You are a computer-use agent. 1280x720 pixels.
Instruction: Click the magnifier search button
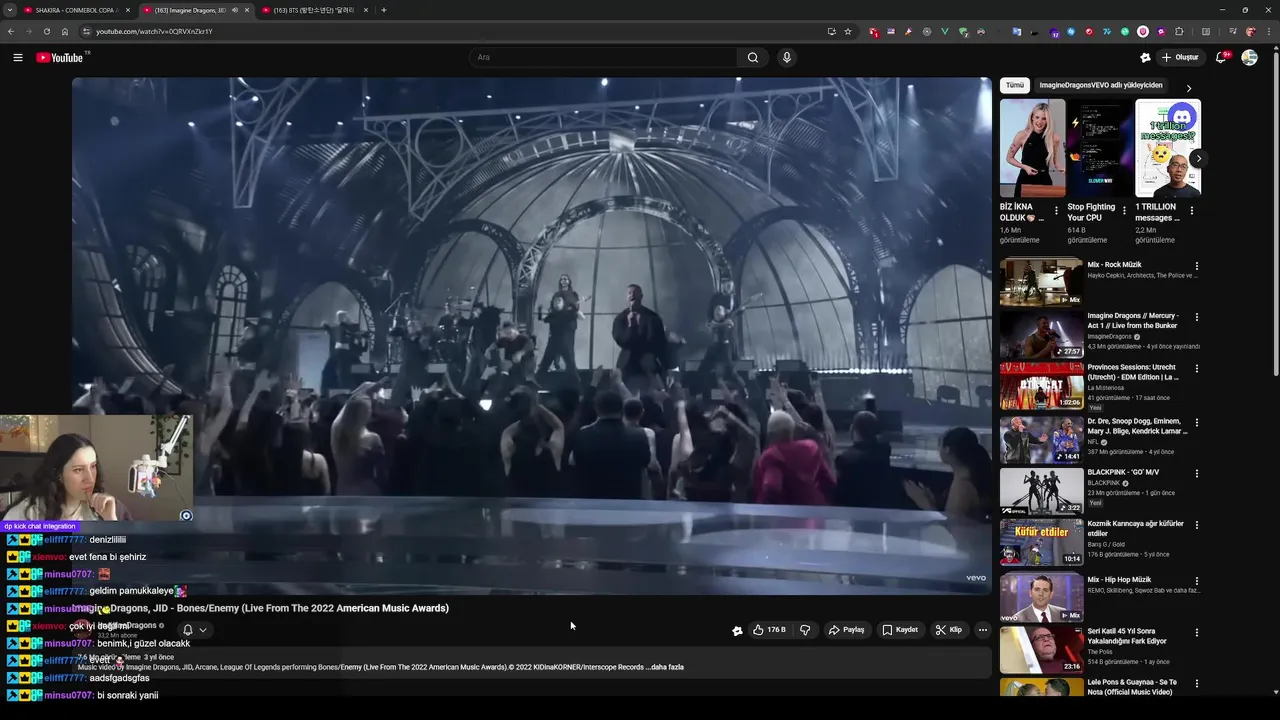[x=753, y=57]
